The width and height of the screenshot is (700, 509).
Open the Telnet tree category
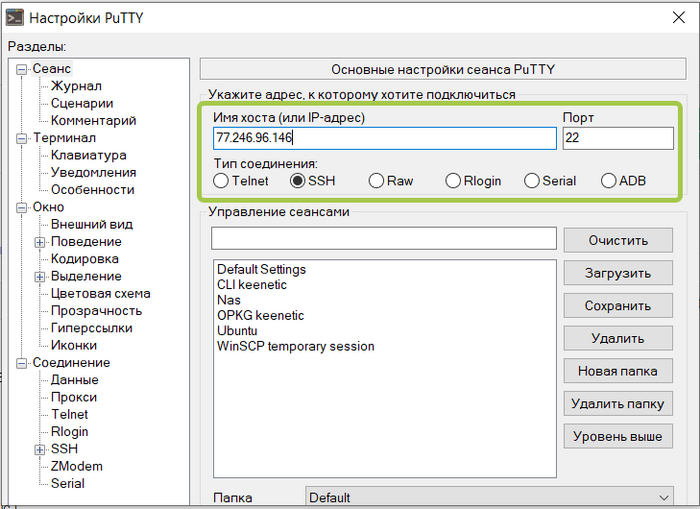point(70,415)
